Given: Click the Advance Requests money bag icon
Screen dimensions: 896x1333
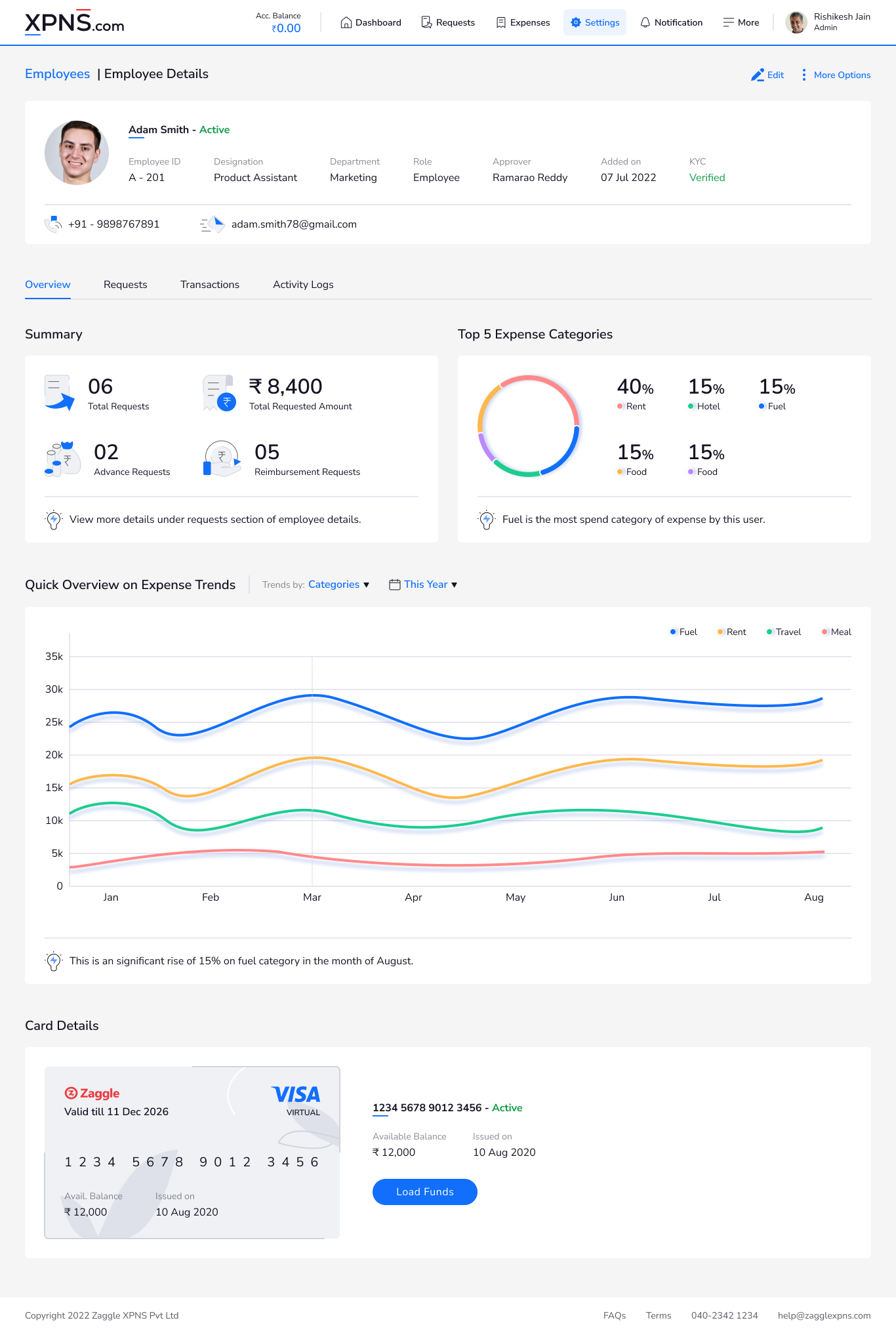Looking at the screenshot, I should [62, 459].
